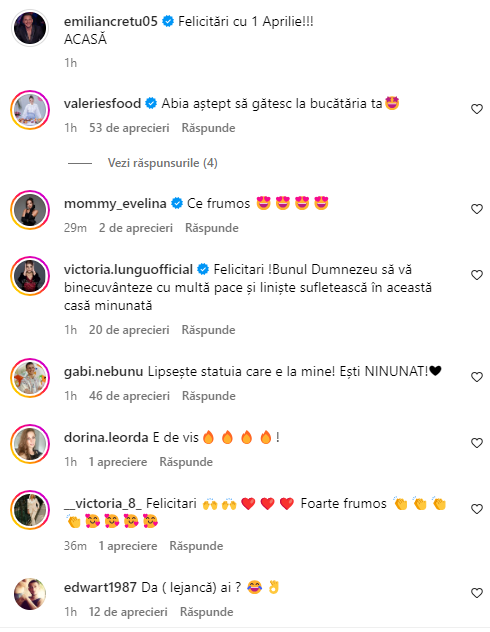This screenshot has width=490, height=632.
Task: Tap the heart beside dorina.leorda's comment
Action: 477,443
